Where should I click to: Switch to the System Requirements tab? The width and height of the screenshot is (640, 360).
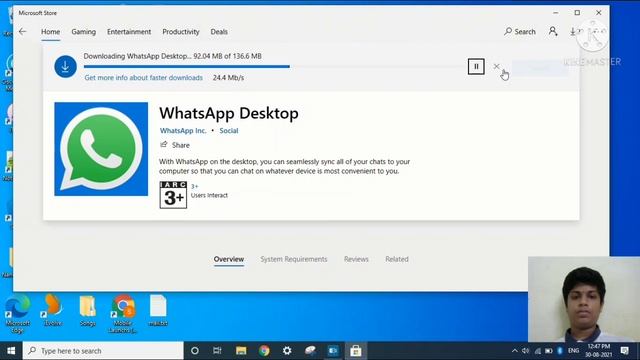coord(294,259)
